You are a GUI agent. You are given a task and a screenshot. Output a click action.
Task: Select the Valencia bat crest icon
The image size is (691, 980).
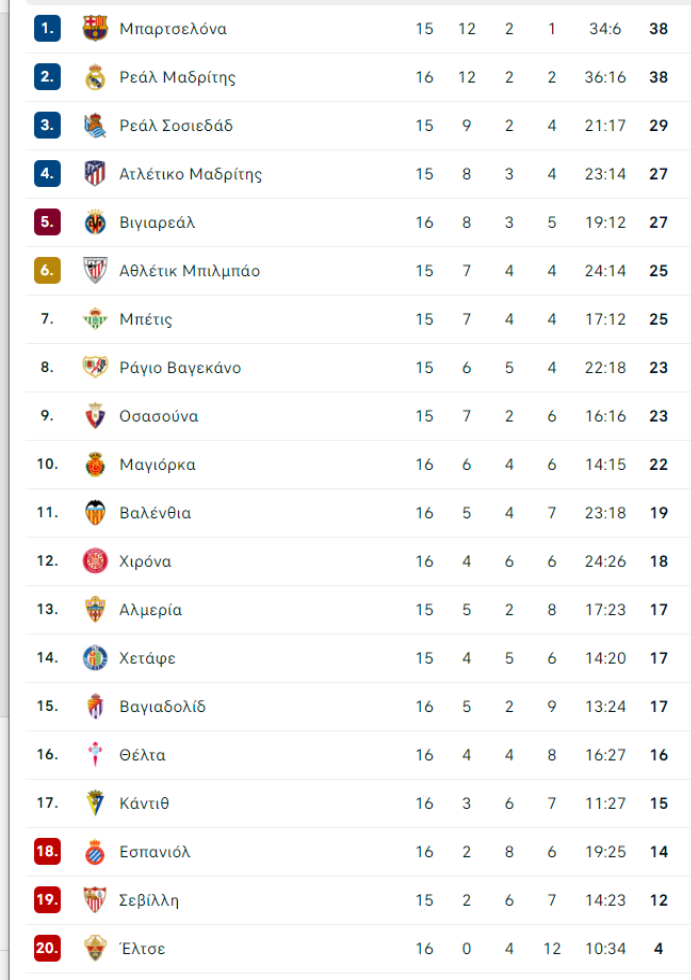point(95,513)
